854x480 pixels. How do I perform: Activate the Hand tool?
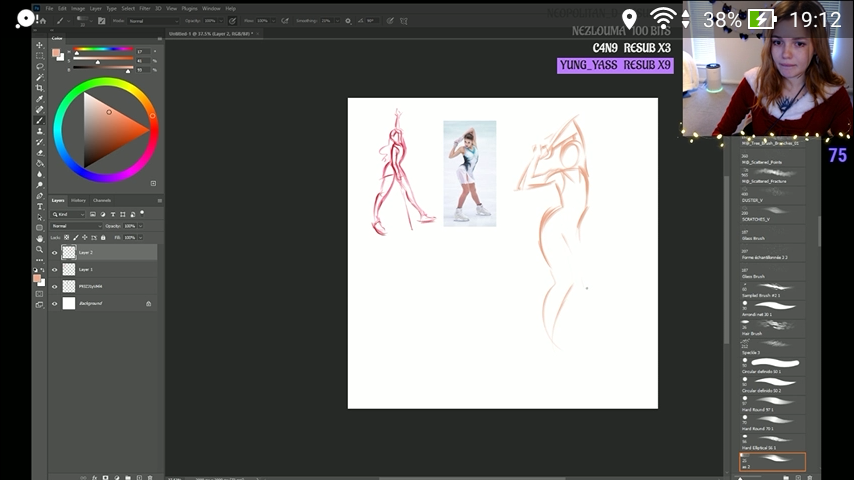[40, 238]
